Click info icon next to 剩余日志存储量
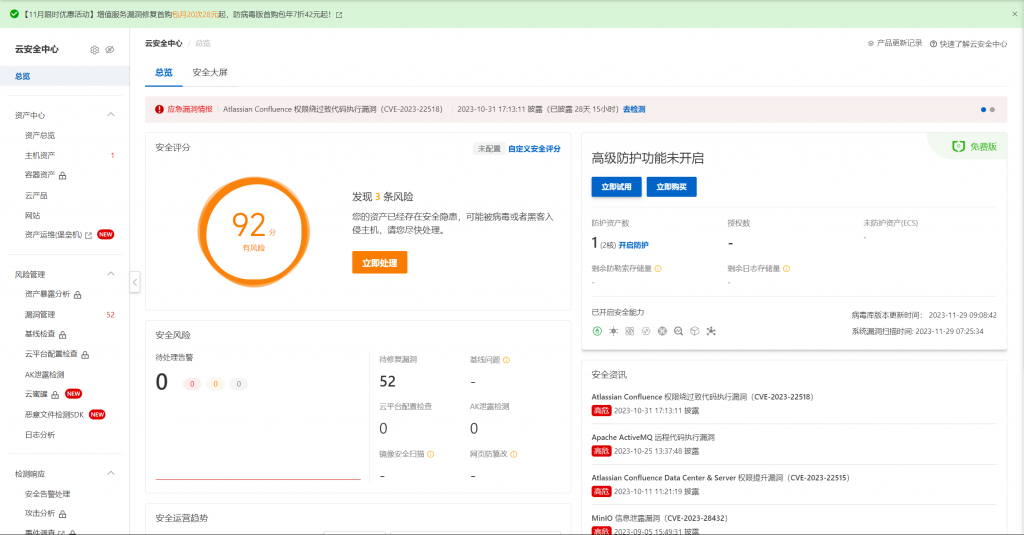Image resolution: width=1024 pixels, height=535 pixels. pyautogui.click(x=788, y=268)
